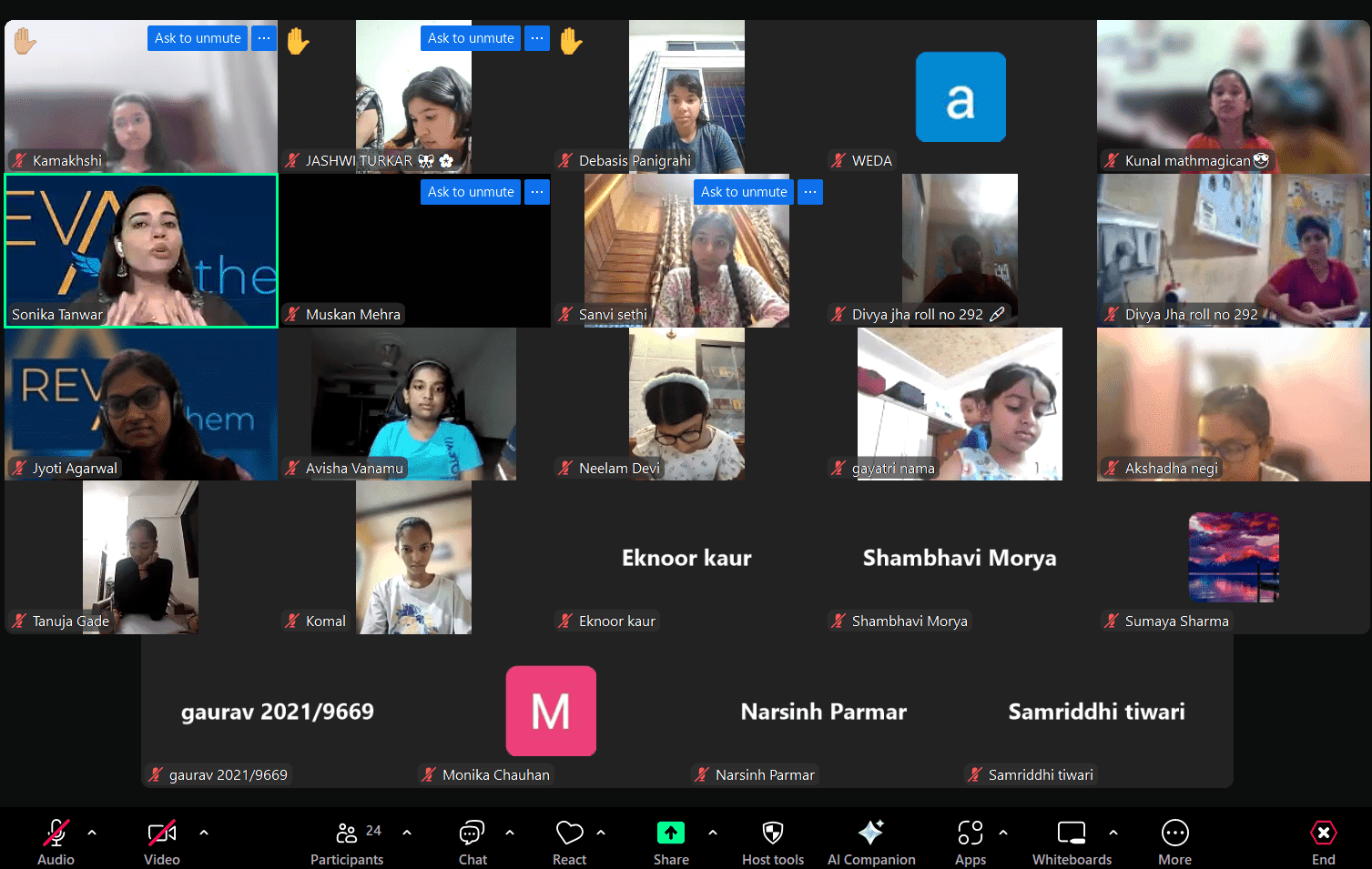Click pen icon beside Divya jha roll no 292

pos(997,315)
